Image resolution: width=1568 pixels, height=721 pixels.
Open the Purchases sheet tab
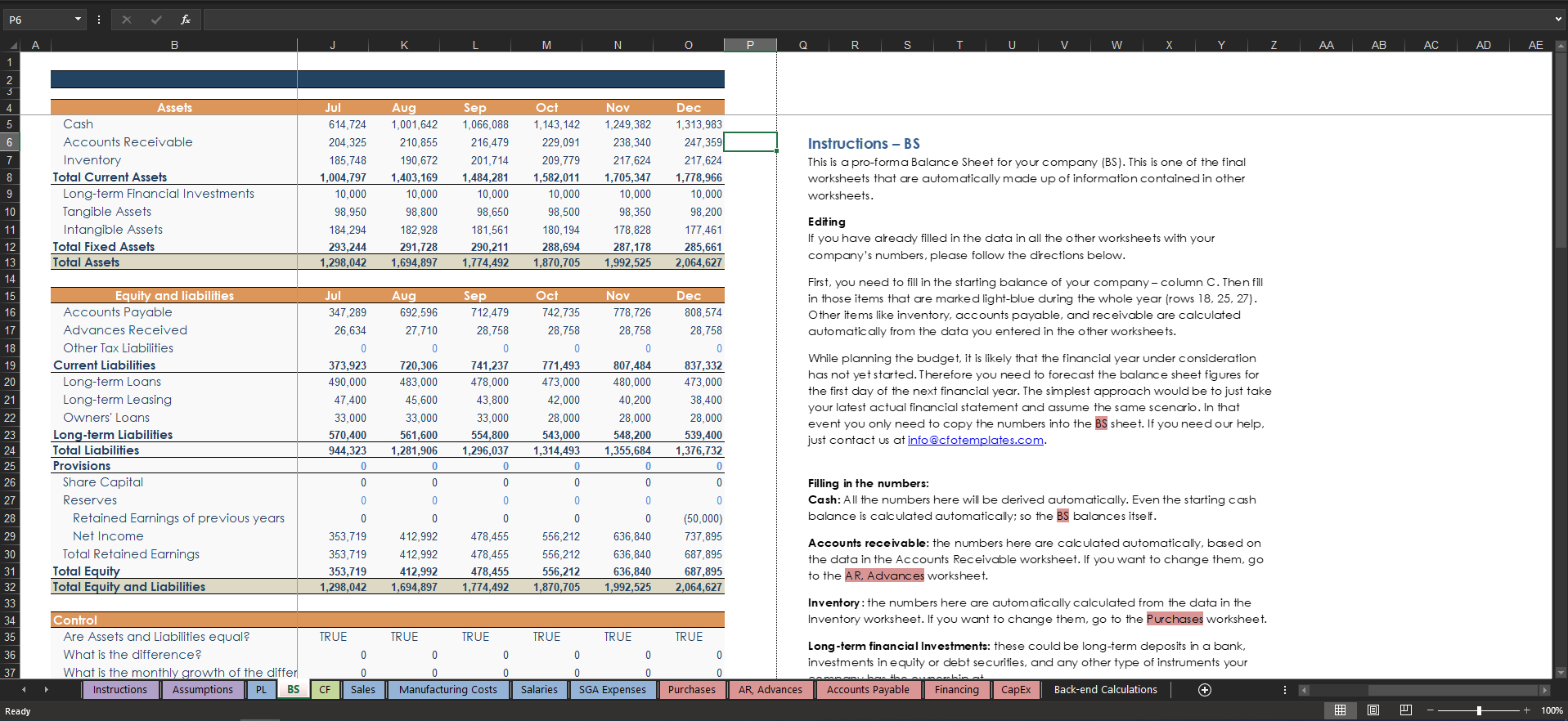click(692, 690)
